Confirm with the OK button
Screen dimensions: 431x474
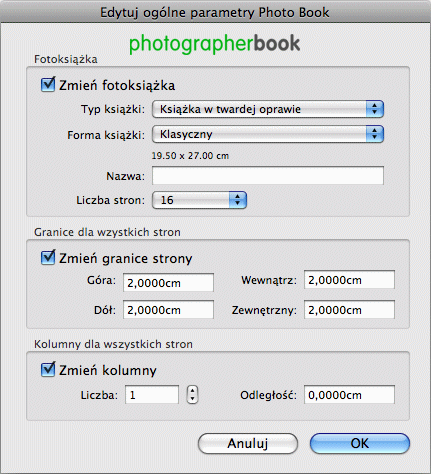click(360, 443)
